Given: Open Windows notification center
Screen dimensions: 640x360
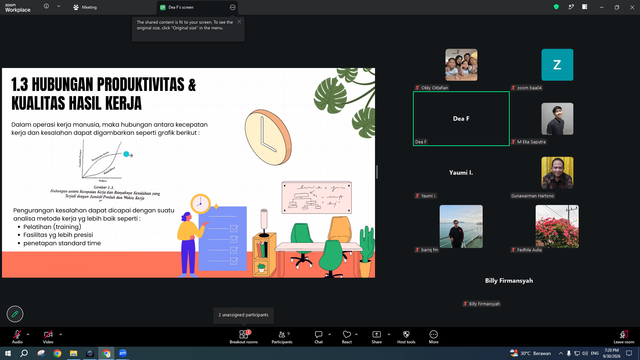Looking at the screenshot, I should 629,353.
